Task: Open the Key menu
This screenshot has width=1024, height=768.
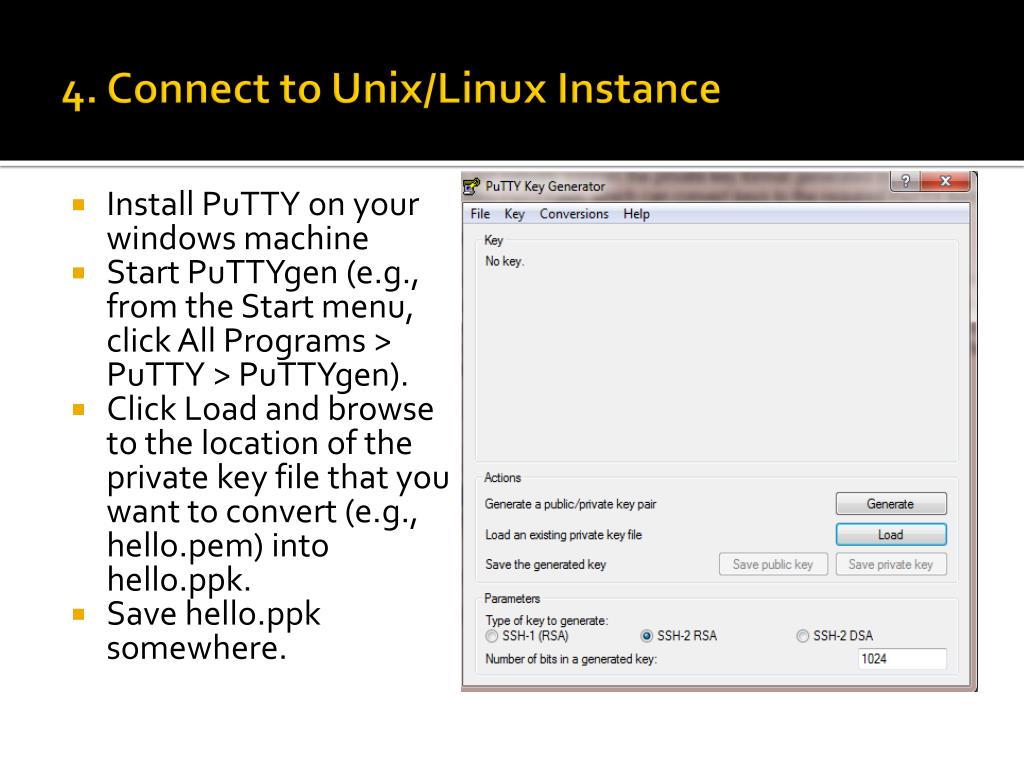Action: click(515, 214)
